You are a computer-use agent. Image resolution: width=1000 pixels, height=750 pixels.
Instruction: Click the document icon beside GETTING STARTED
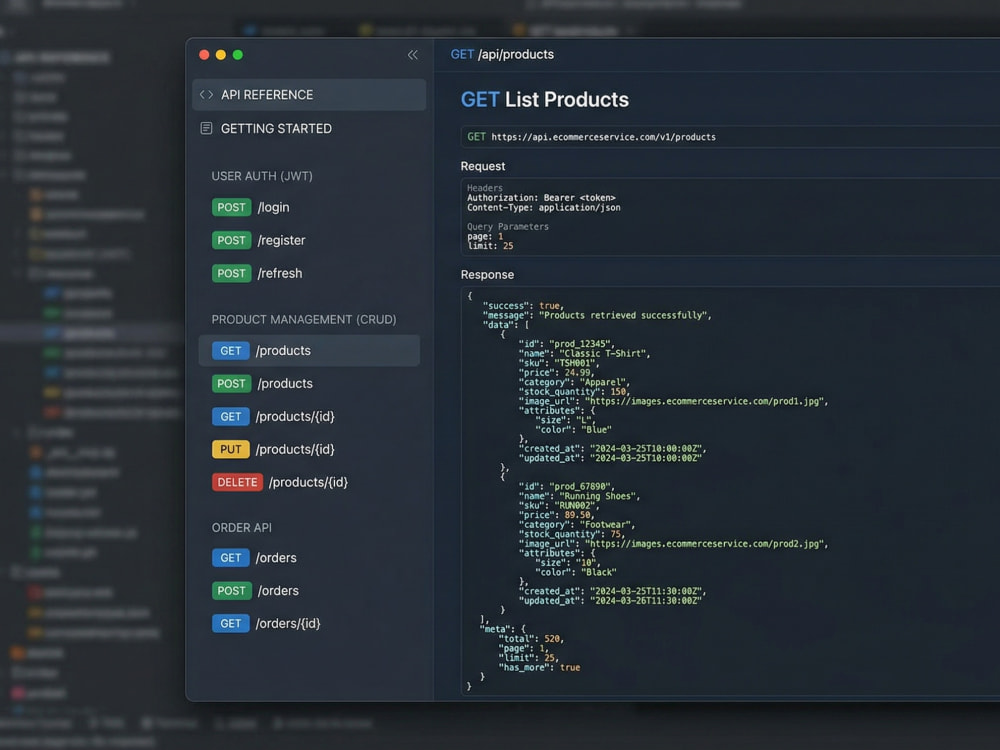point(206,128)
